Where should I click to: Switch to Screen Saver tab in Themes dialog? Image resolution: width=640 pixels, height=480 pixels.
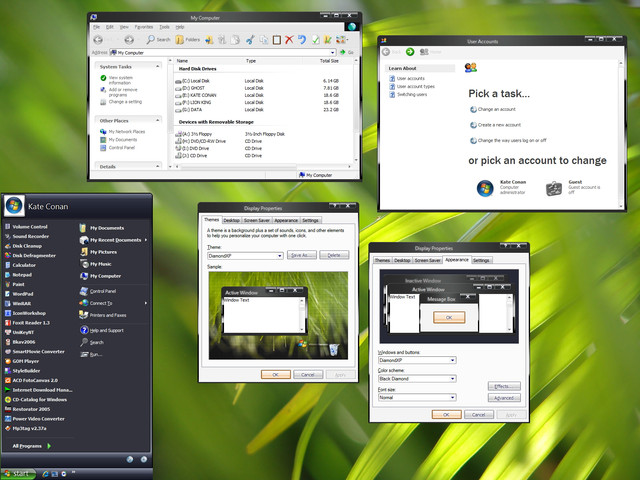(x=256, y=220)
